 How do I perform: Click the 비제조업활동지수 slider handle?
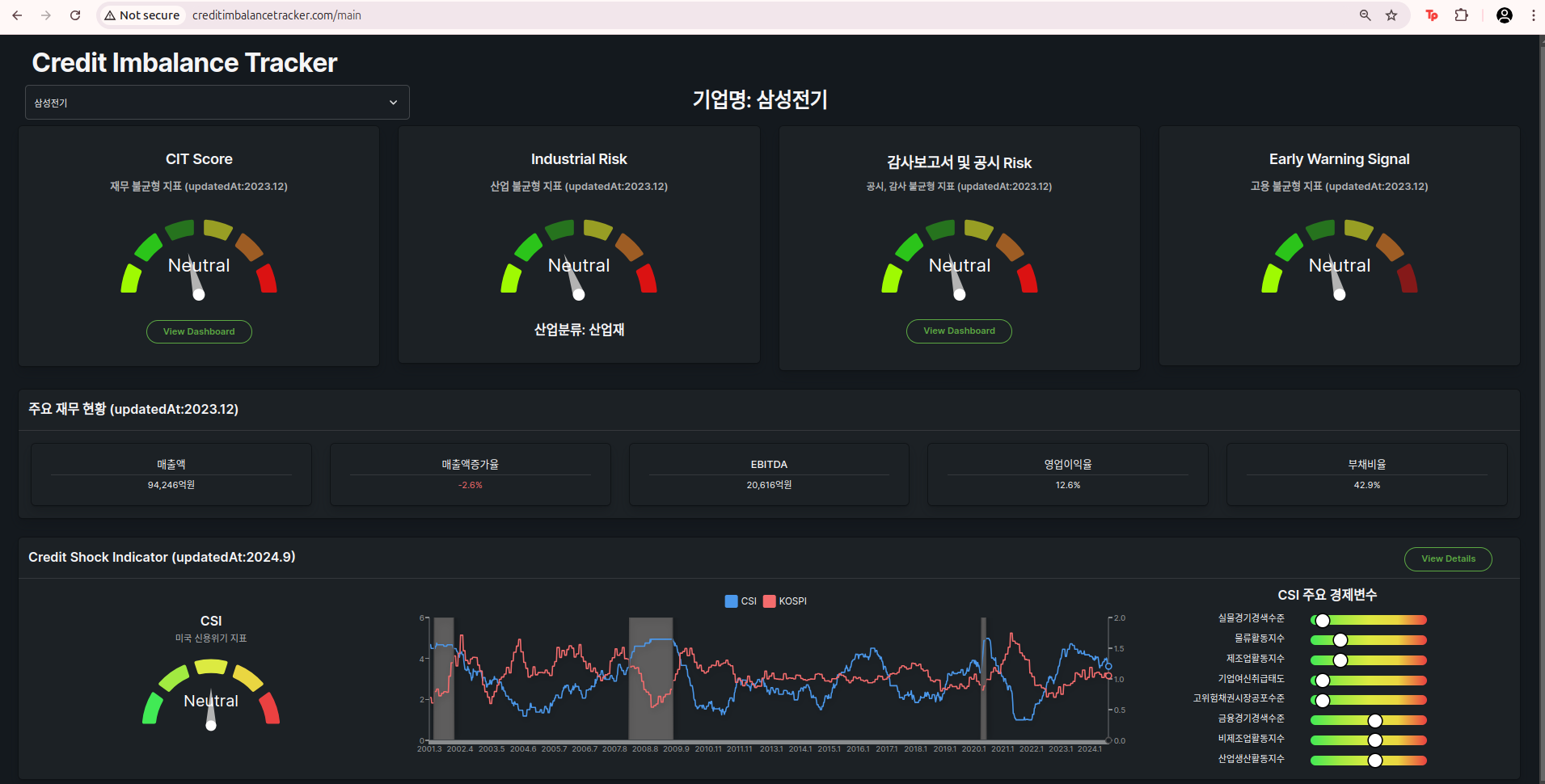[1375, 740]
